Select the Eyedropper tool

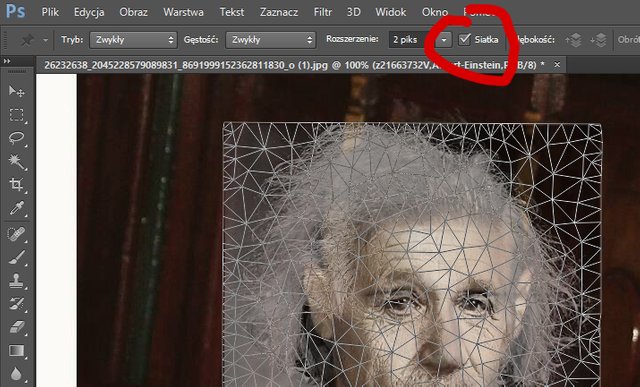point(16,209)
